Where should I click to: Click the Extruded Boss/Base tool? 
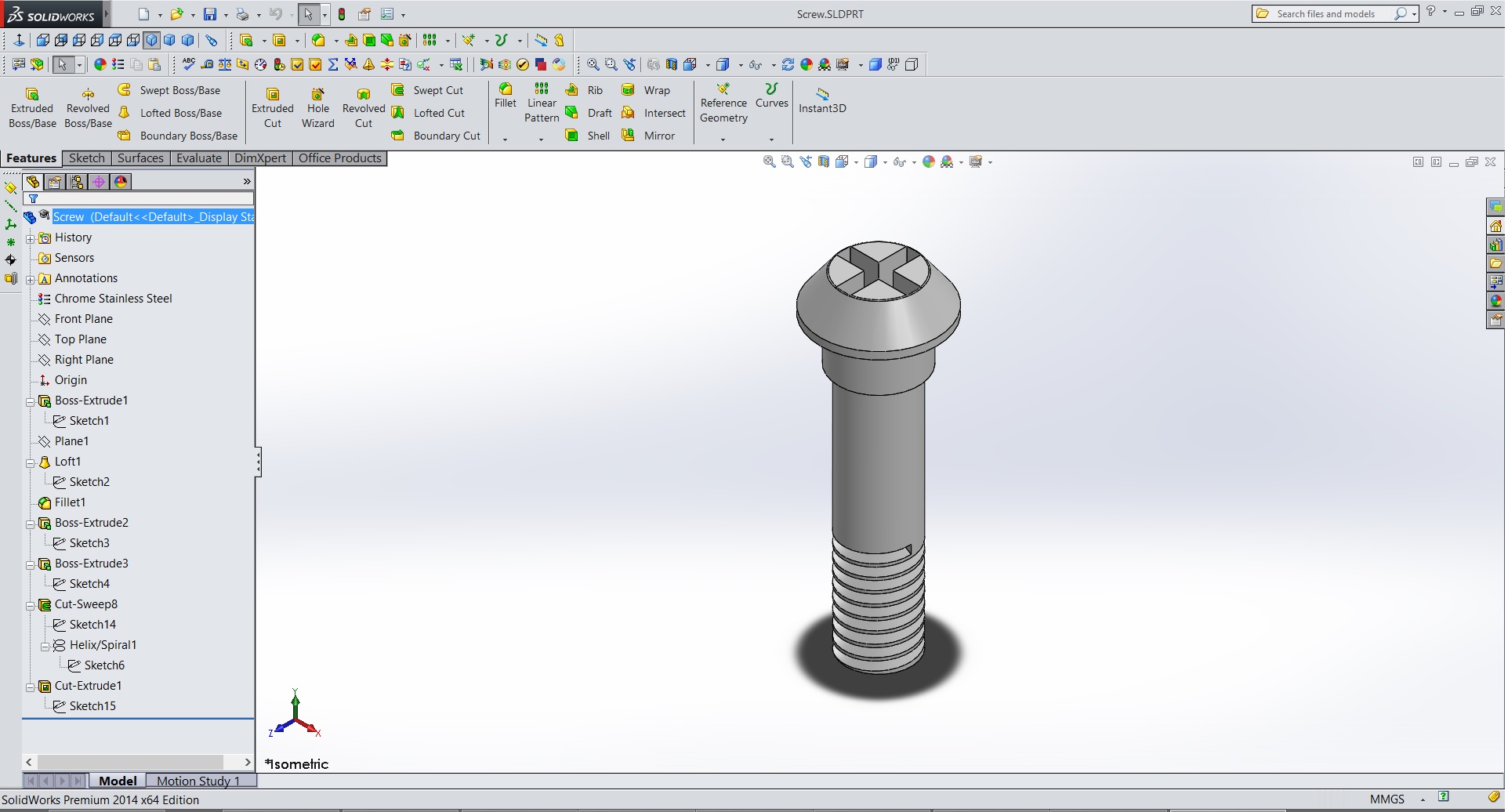32,108
